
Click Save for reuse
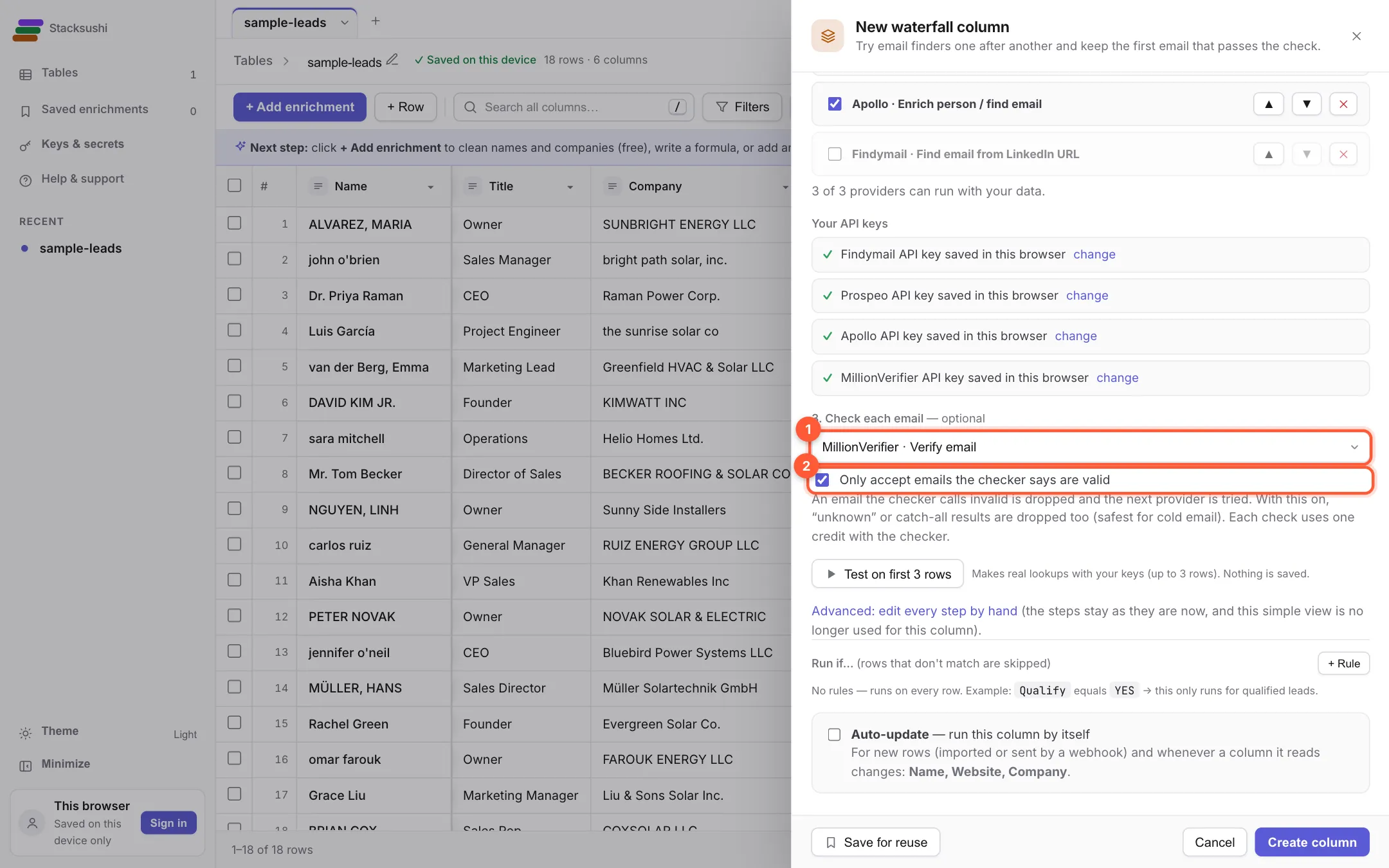(x=875, y=842)
